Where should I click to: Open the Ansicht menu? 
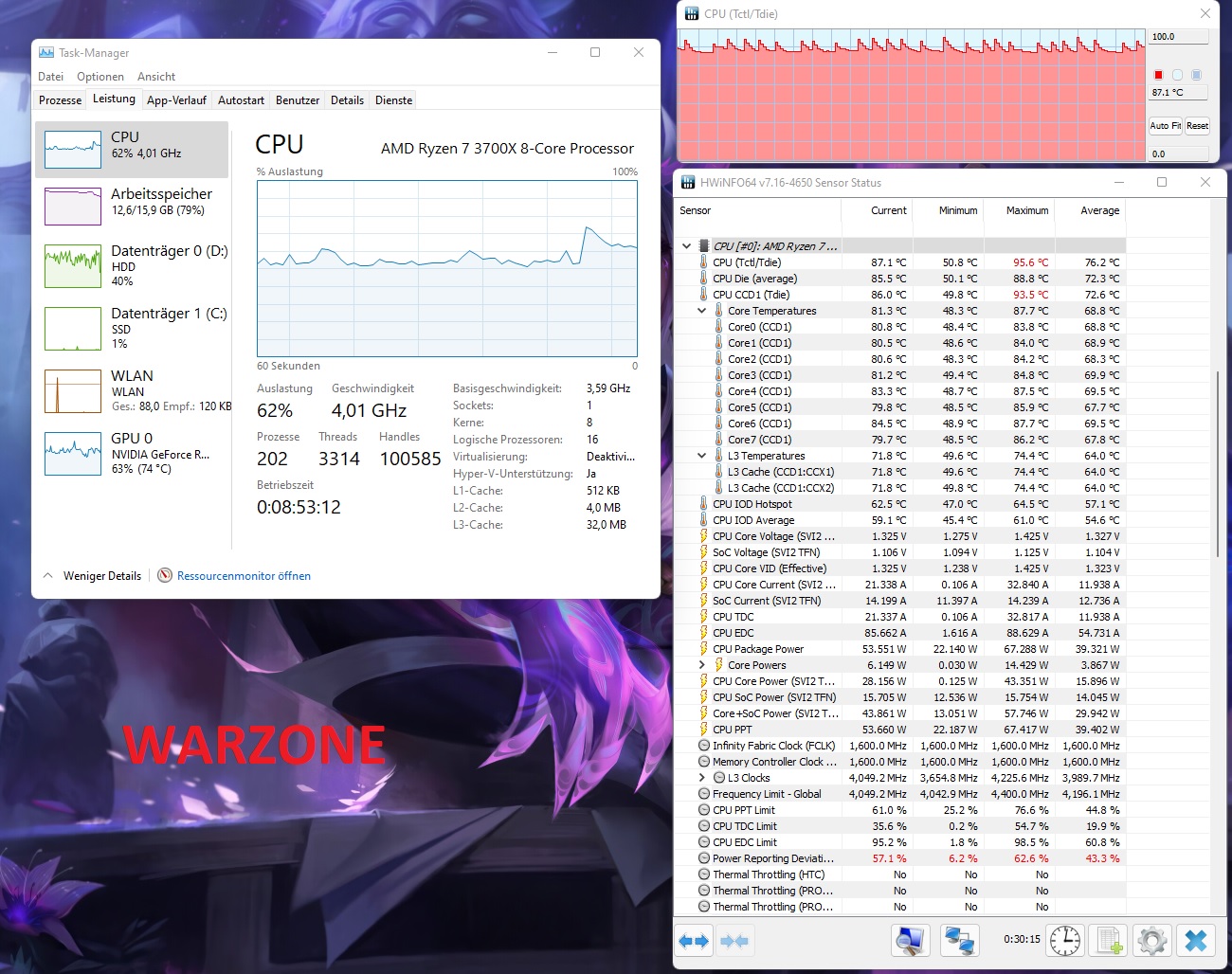[156, 77]
